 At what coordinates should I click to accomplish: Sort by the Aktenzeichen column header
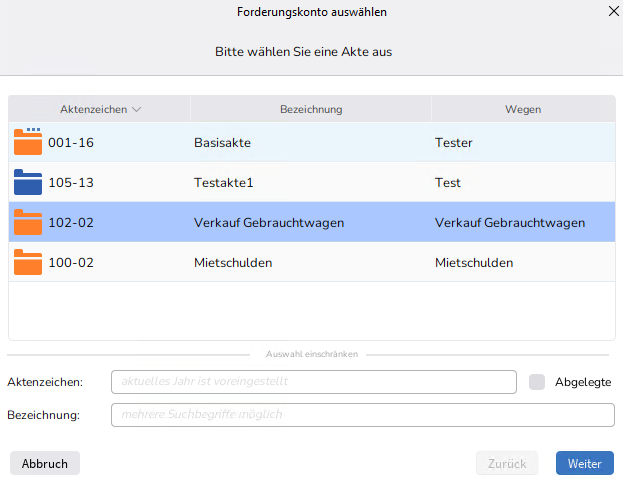coord(100,109)
